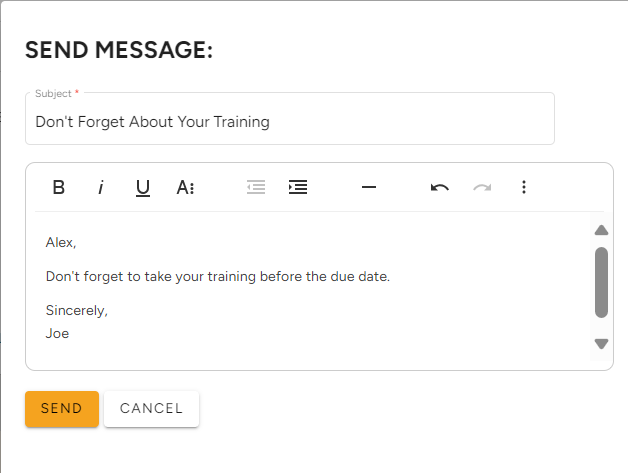Send the message with the orange button
Screen dimensions: 628x473
point(62,409)
